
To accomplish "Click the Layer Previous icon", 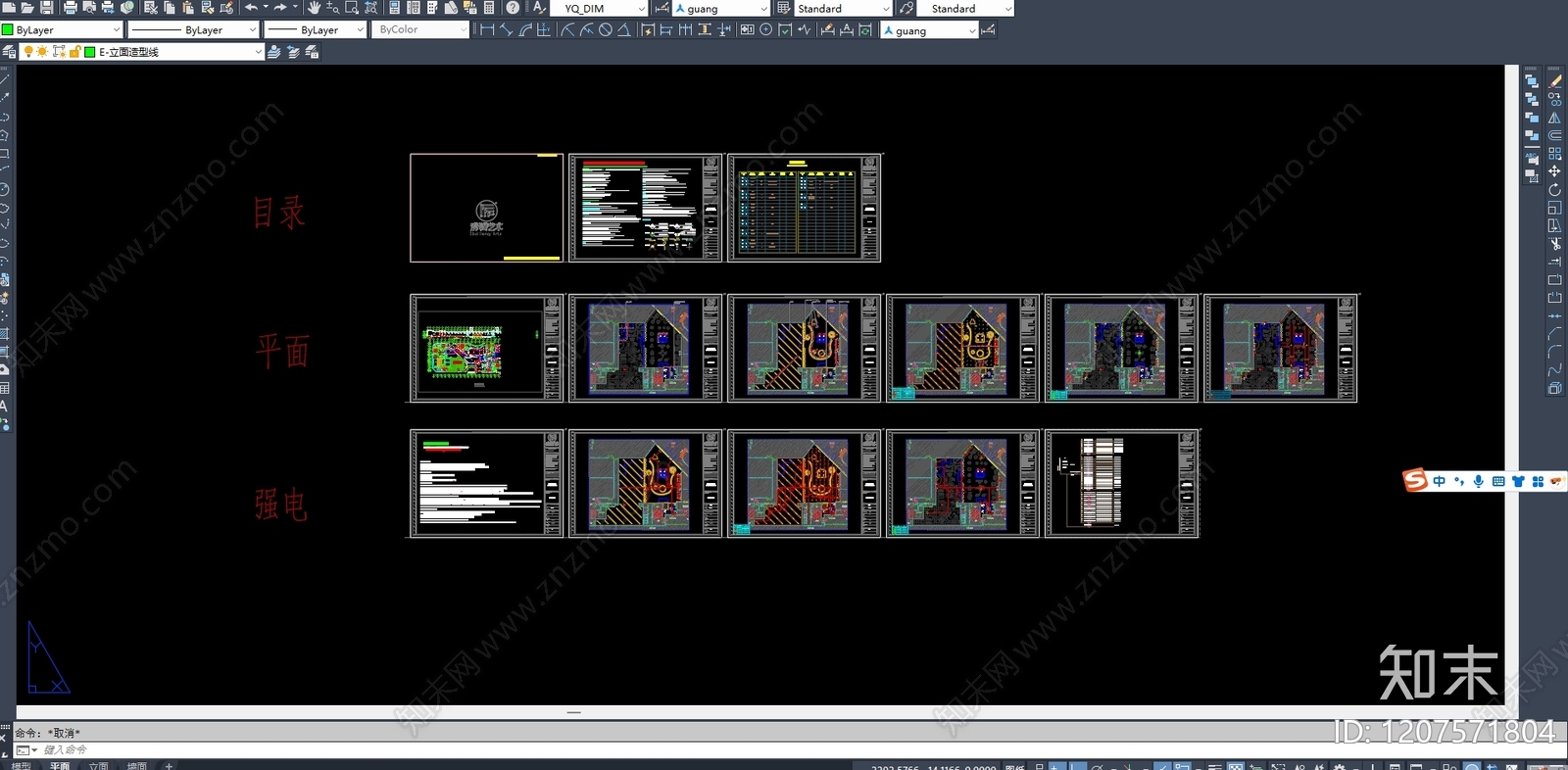I will tap(293, 52).
